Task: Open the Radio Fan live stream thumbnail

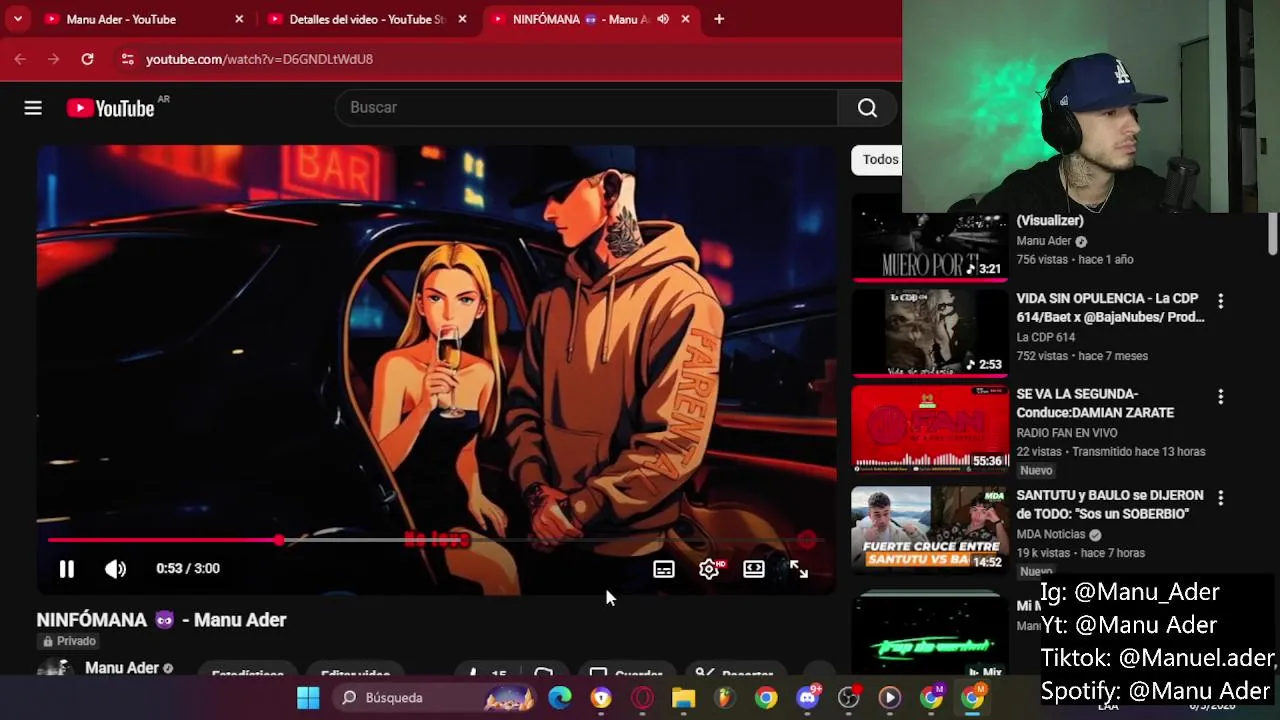Action: [930, 429]
